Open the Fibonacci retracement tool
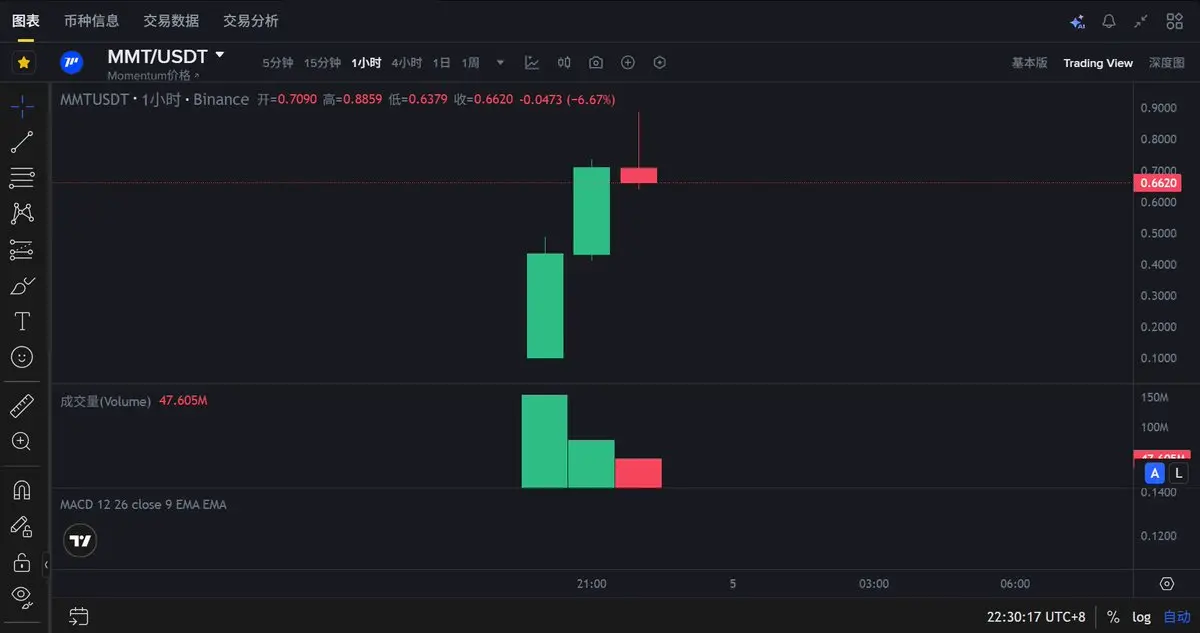 (x=22, y=178)
